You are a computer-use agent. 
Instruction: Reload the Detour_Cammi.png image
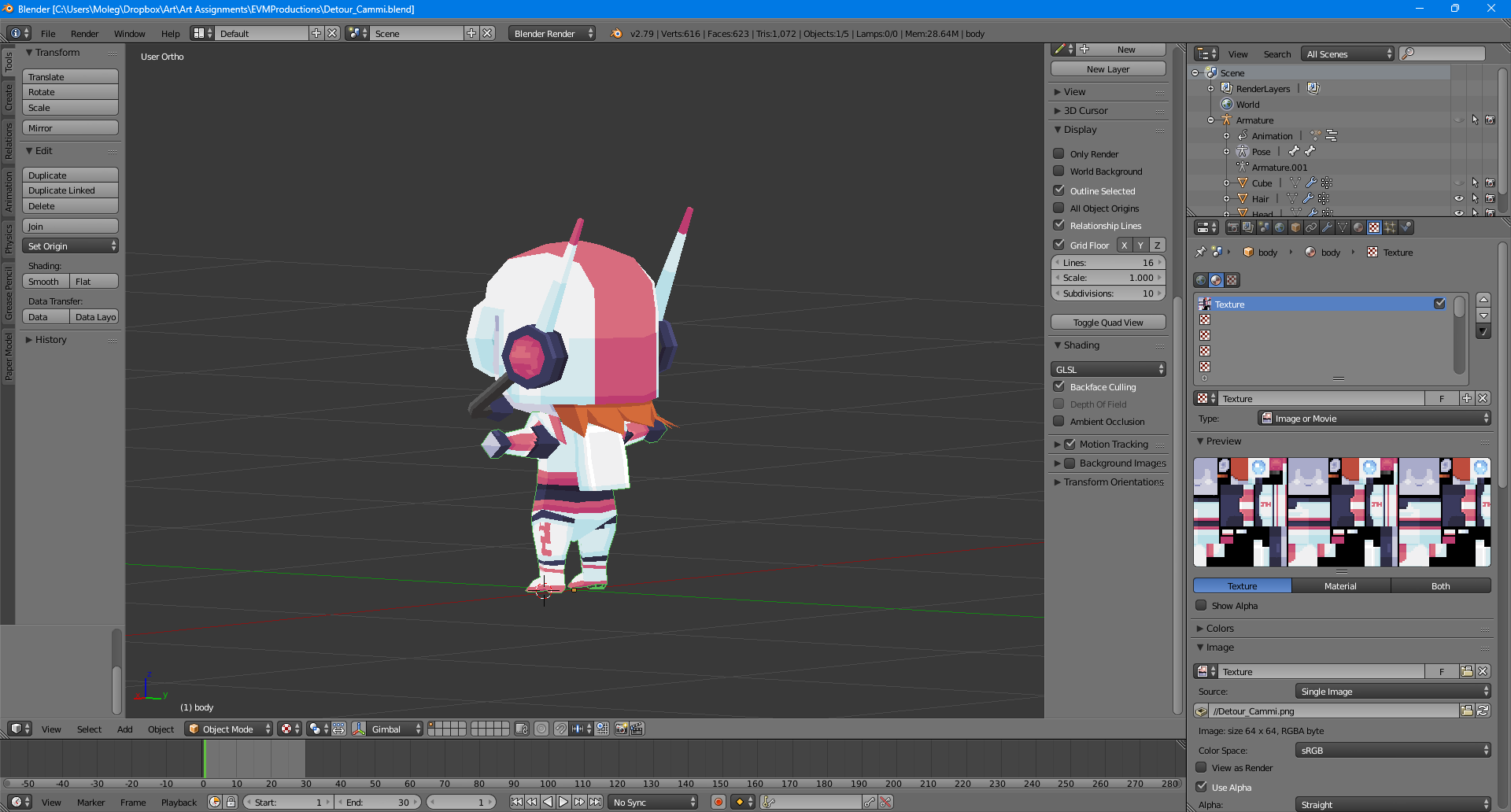pos(1483,710)
